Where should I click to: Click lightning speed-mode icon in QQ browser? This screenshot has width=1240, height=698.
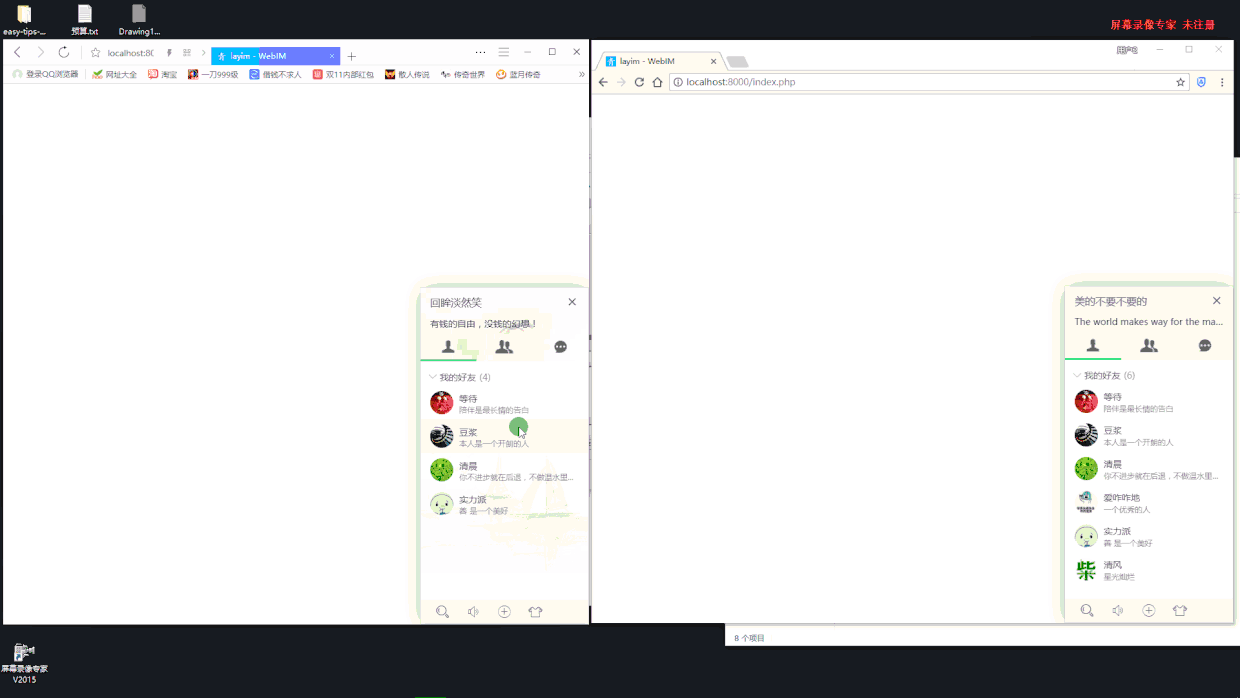pyautogui.click(x=169, y=53)
